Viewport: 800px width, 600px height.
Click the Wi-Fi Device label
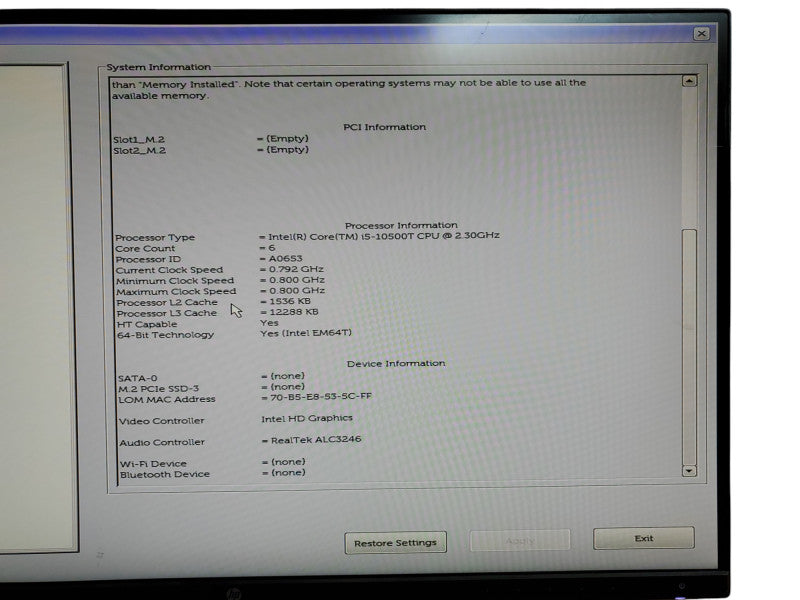153,464
